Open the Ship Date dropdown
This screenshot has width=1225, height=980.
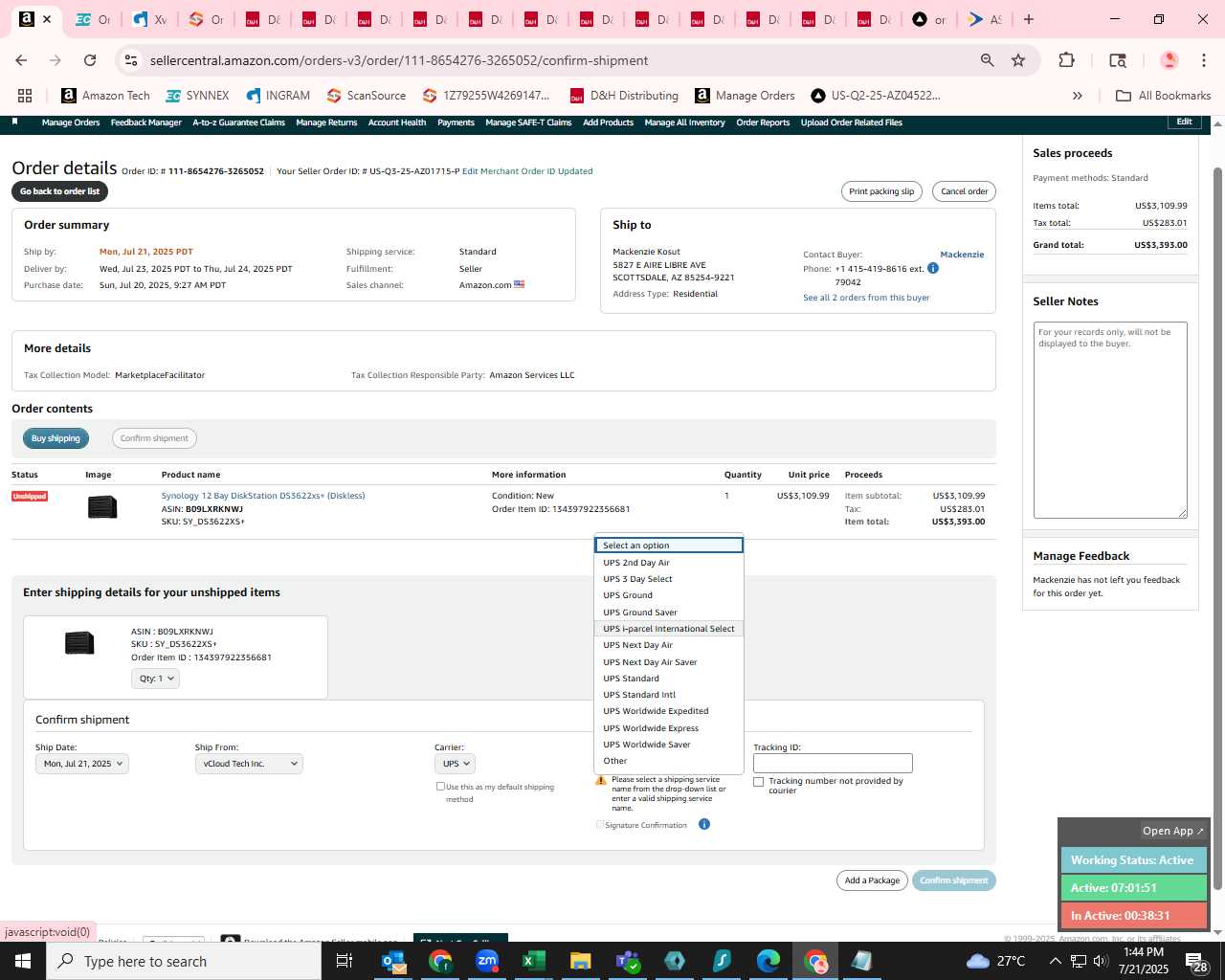[x=81, y=764]
